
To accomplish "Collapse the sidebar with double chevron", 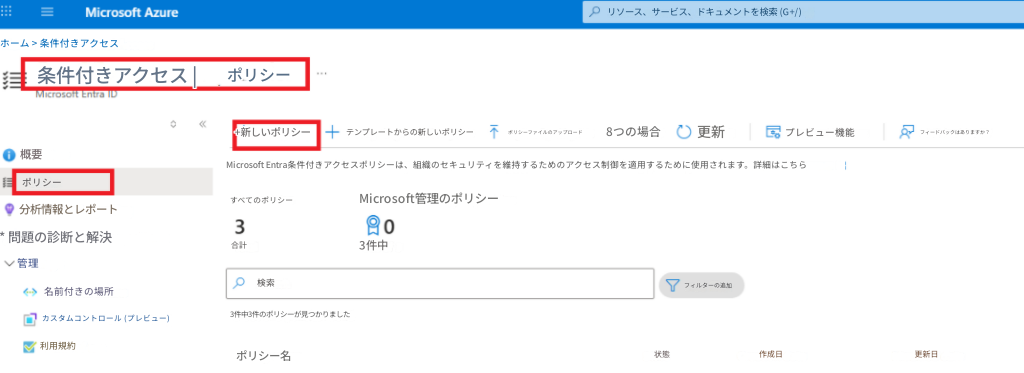I will [202, 124].
